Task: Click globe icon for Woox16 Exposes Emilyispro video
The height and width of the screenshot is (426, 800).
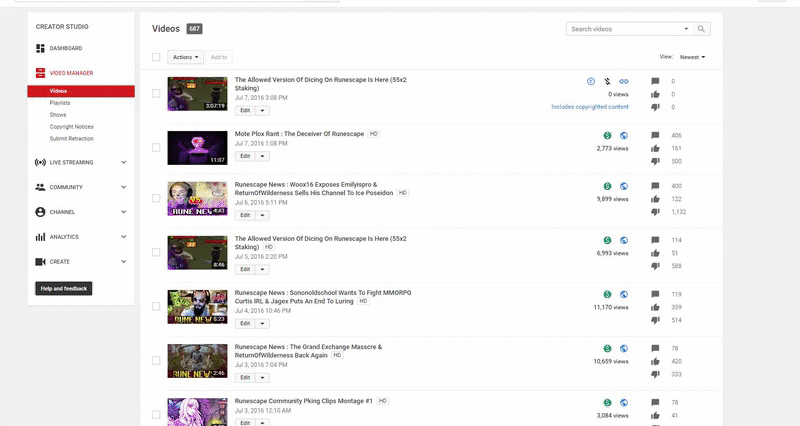Action: pyautogui.click(x=624, y=186)
